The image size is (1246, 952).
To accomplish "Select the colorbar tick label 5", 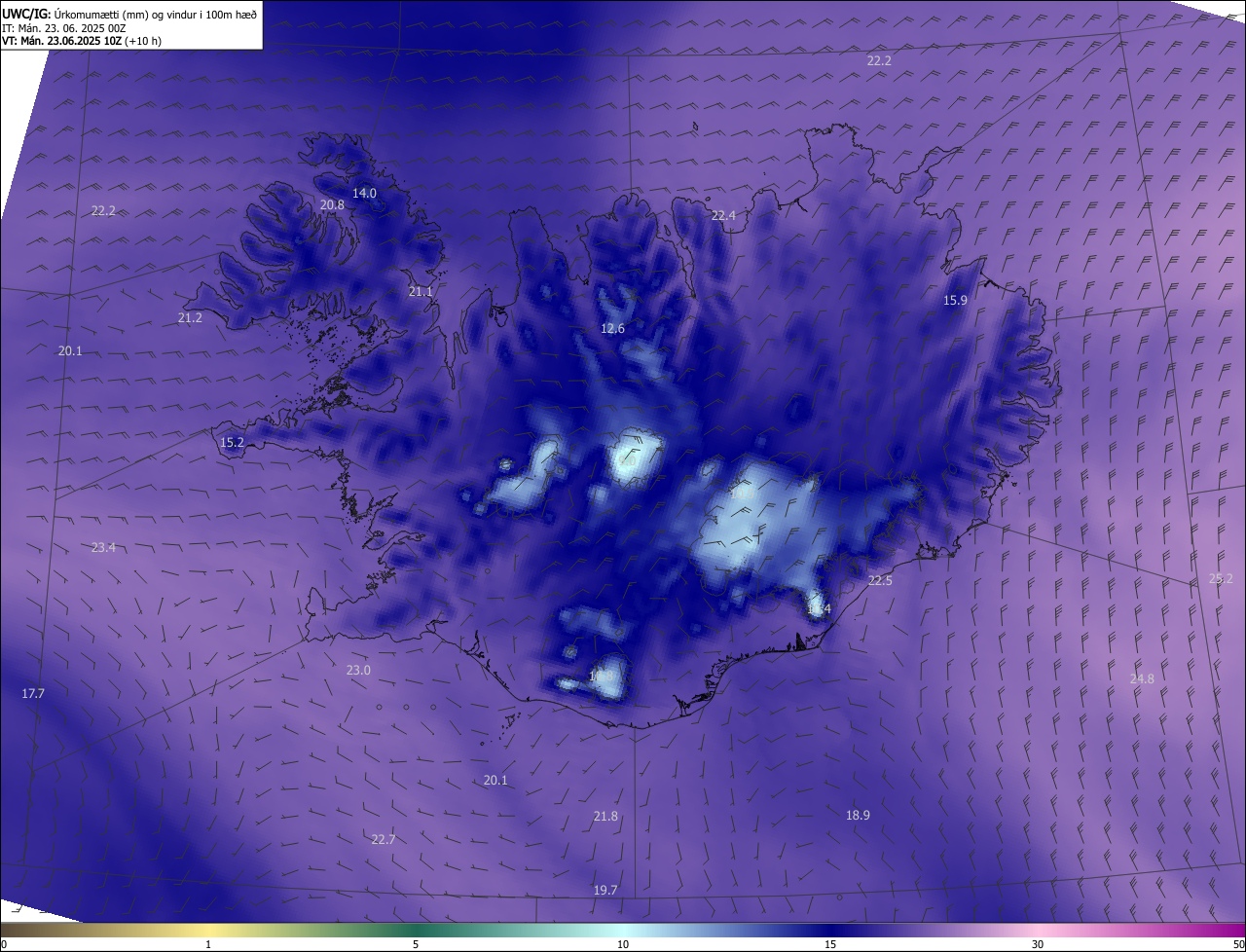I will click(416, 944).
